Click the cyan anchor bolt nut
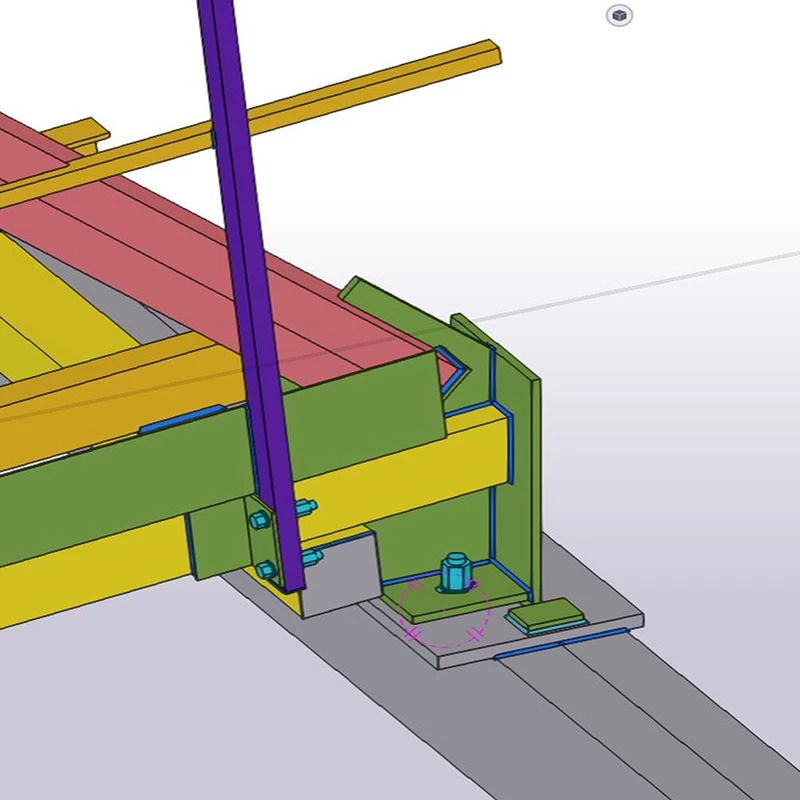 [x=449, y=574]
